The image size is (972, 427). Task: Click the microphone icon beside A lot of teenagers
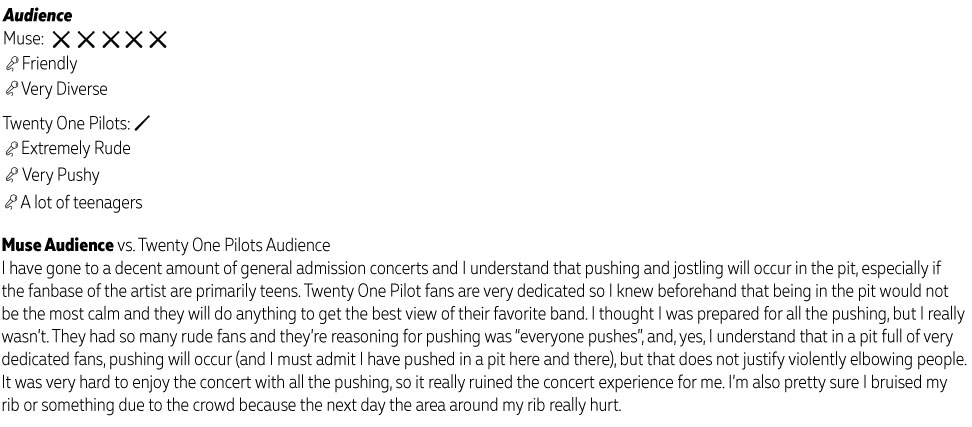(x=11, y=203)
